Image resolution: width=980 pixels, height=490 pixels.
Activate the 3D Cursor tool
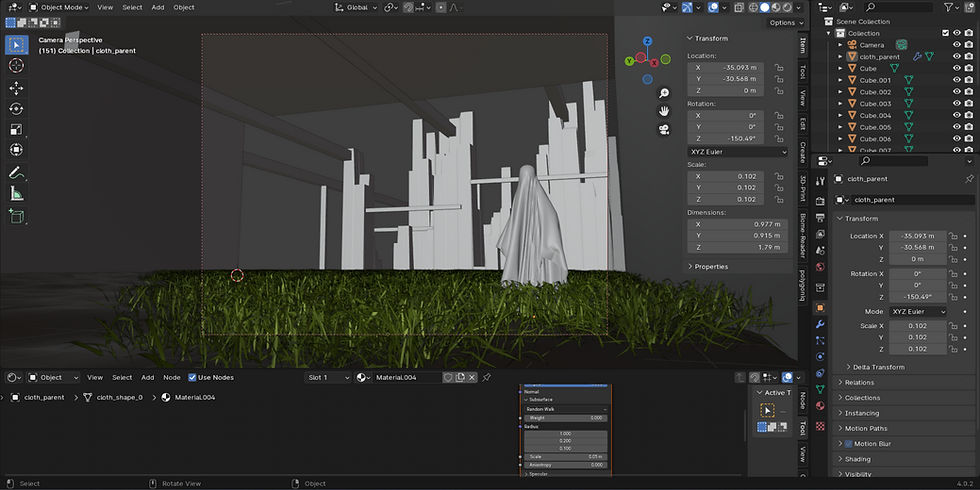tap(16, 65)
